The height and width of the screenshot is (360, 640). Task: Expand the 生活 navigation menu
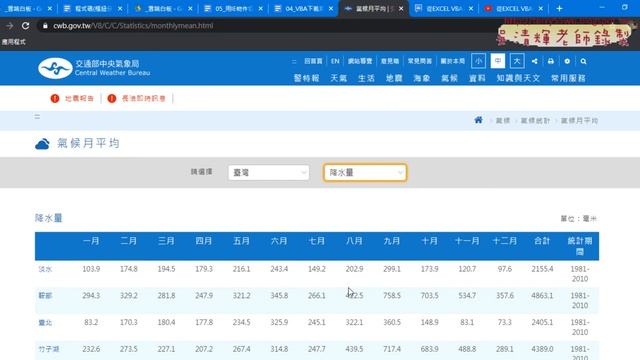pos(366,78)
